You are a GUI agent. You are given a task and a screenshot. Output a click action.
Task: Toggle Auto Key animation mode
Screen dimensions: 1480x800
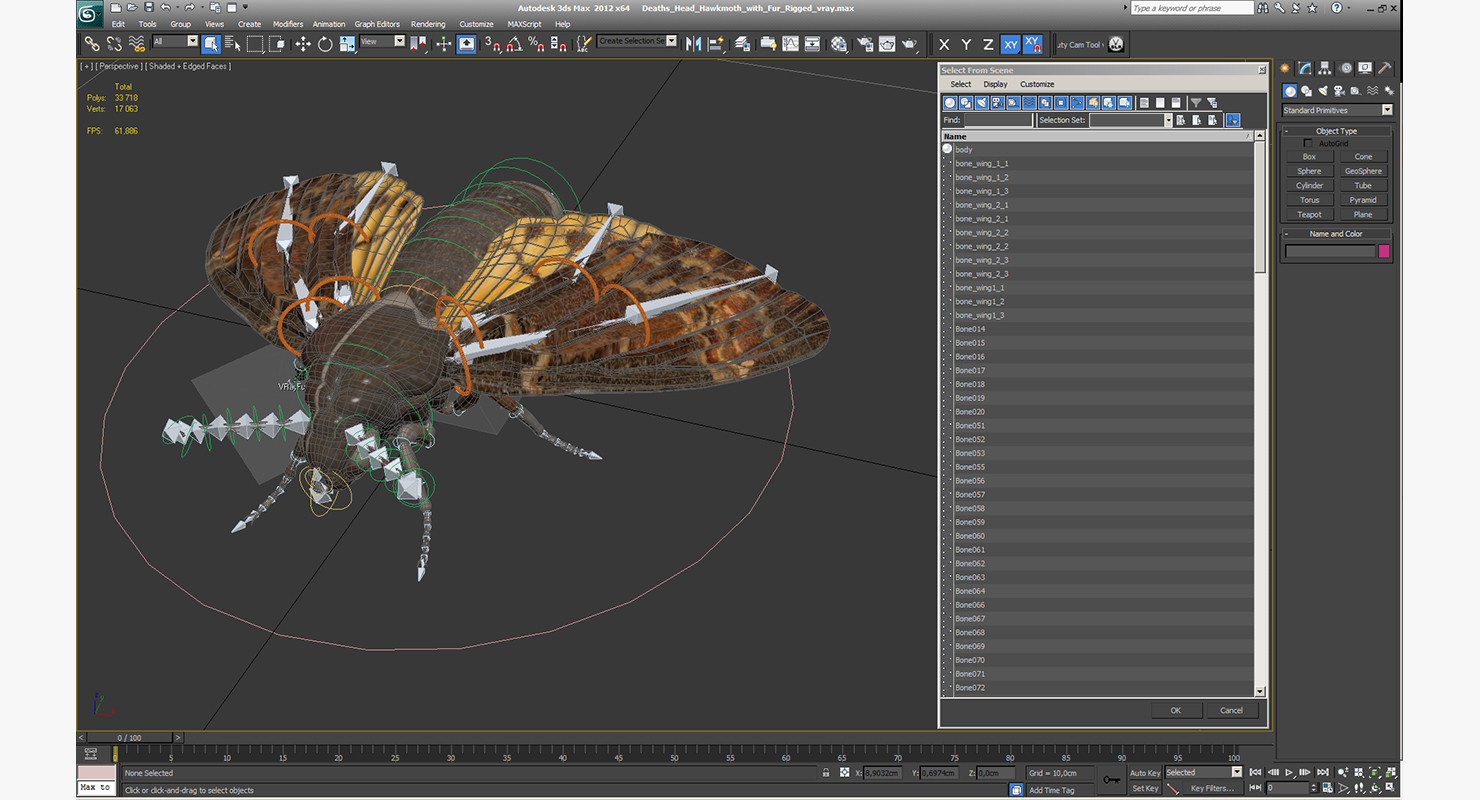coord(1145,773)
